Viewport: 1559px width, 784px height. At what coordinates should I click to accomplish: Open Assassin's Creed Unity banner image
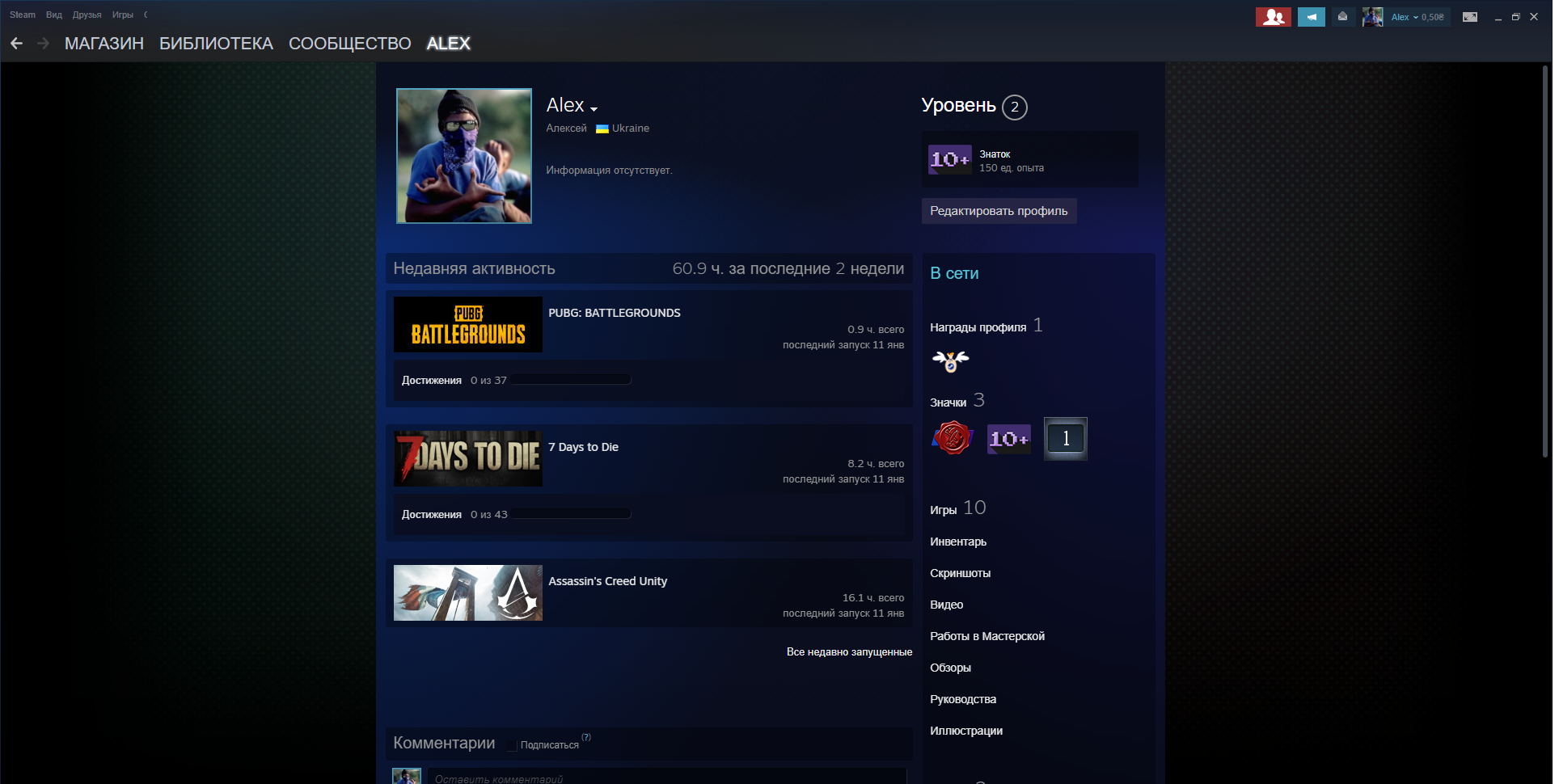(467, 593)
